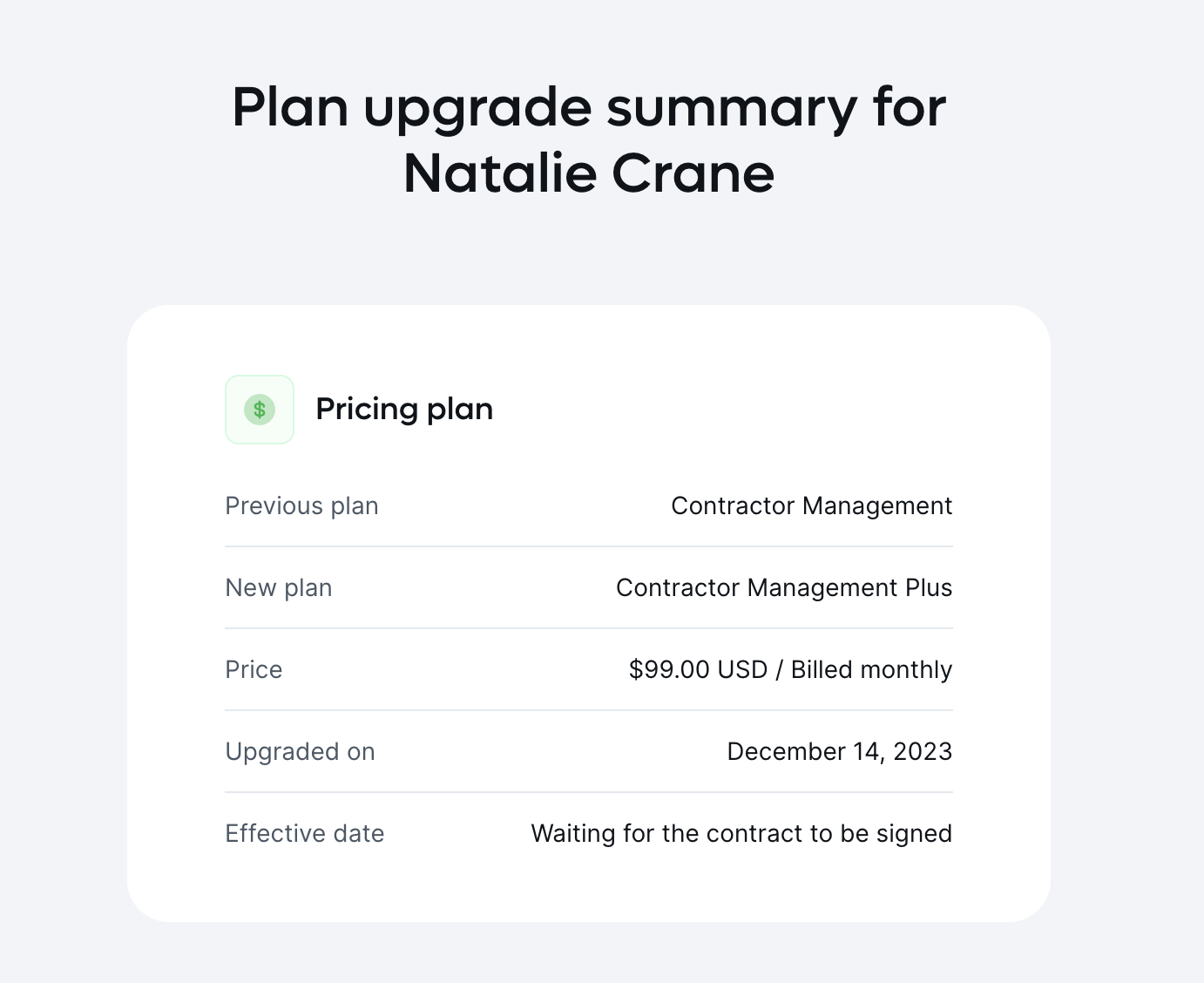Viewport: 1204px width, 983px height.
Task: Select the December 14, 2023 date
Action: [840, 752]
